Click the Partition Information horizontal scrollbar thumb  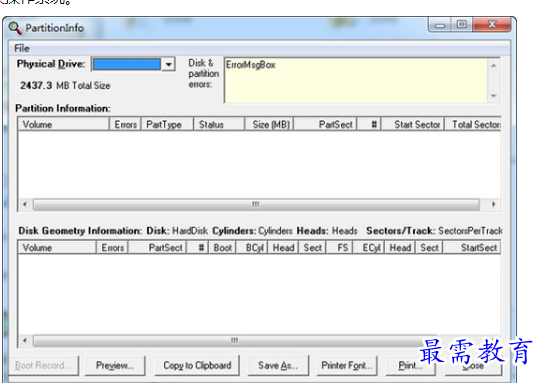pyautogui.click(x=256, y=204)
